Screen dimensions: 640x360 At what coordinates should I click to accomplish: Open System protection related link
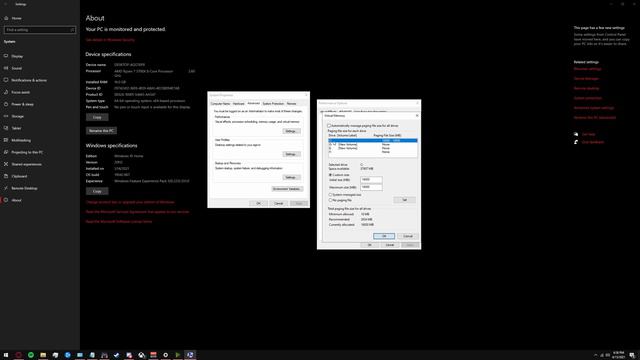[x=588, y=98]
